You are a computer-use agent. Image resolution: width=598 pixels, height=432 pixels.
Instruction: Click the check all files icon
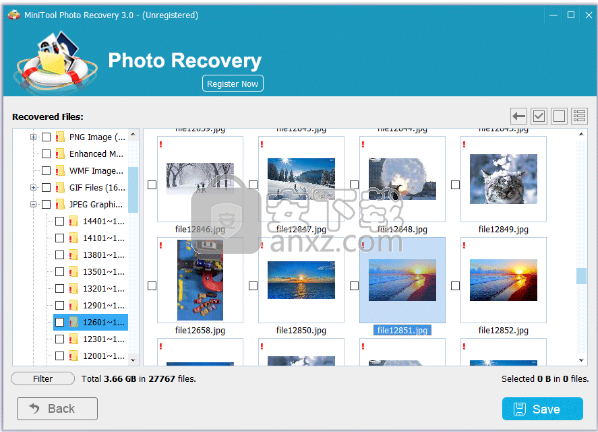(x=539, y=116)
